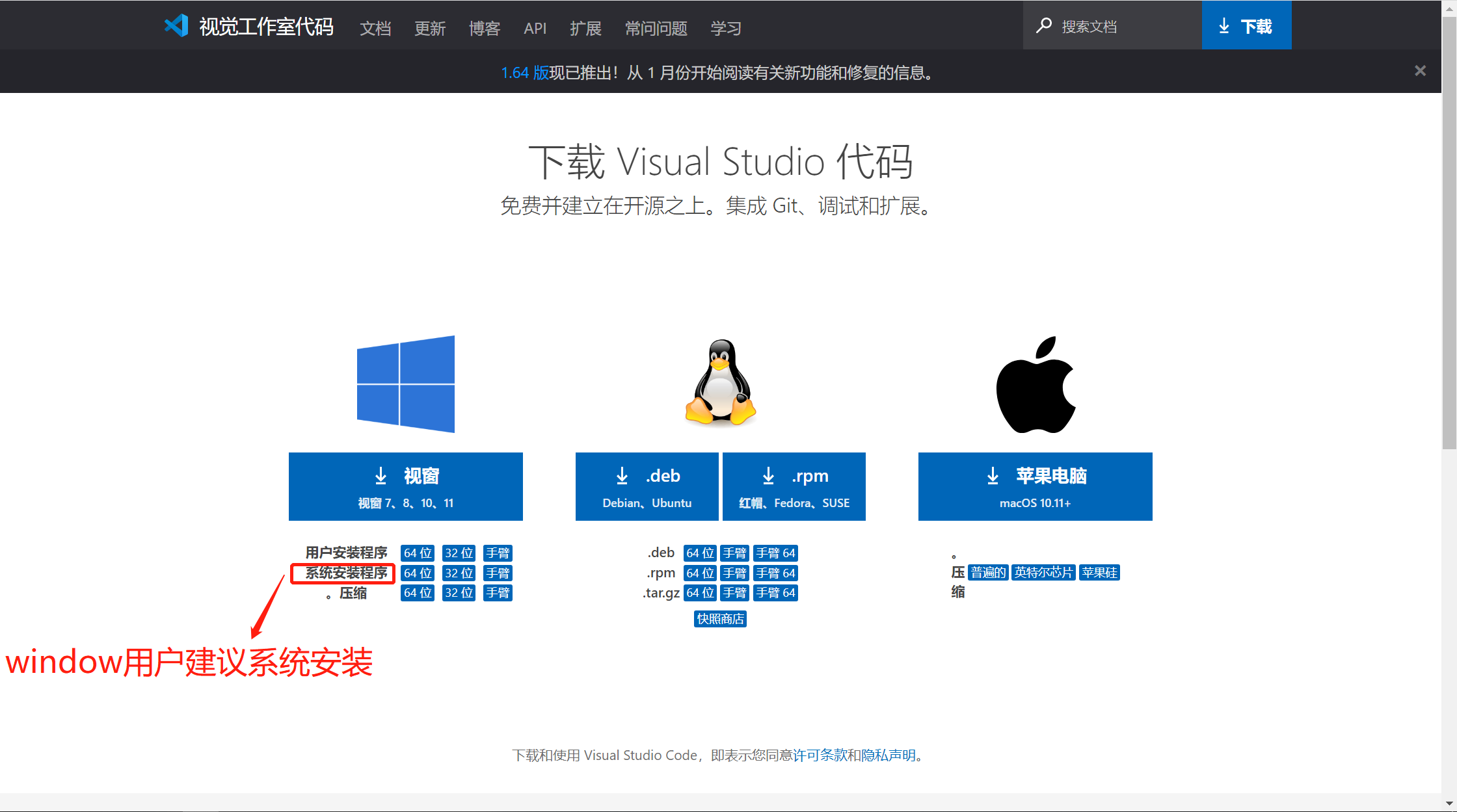Click the 苹果电脑 macOS download button
Viewport: 1457px width, 812px height.
(x=1036, y=486)
